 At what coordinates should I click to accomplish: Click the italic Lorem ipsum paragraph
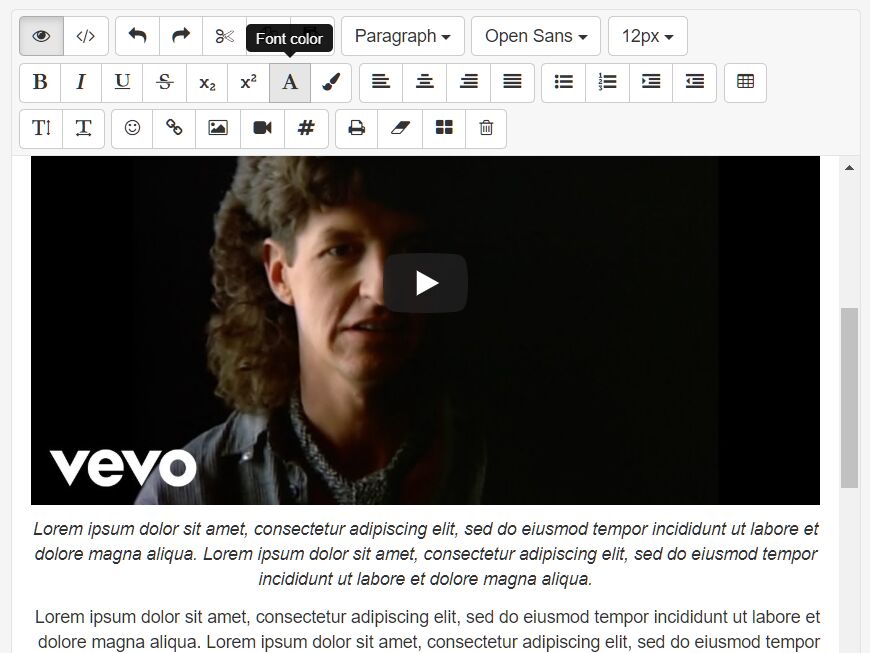click(426, 554)
